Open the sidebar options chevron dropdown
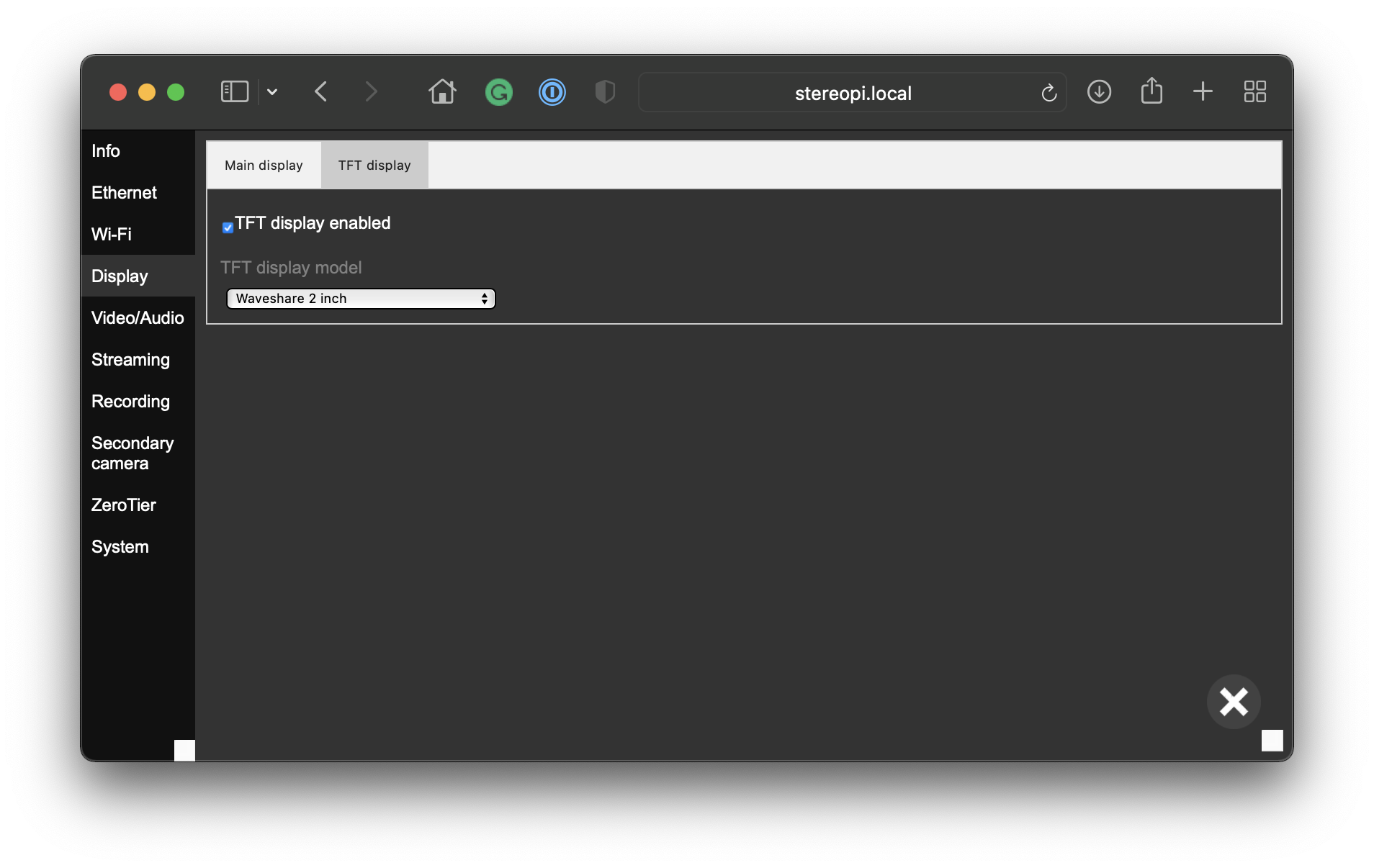This screenshot has width=1374, height=868. (x=272, y=91)
